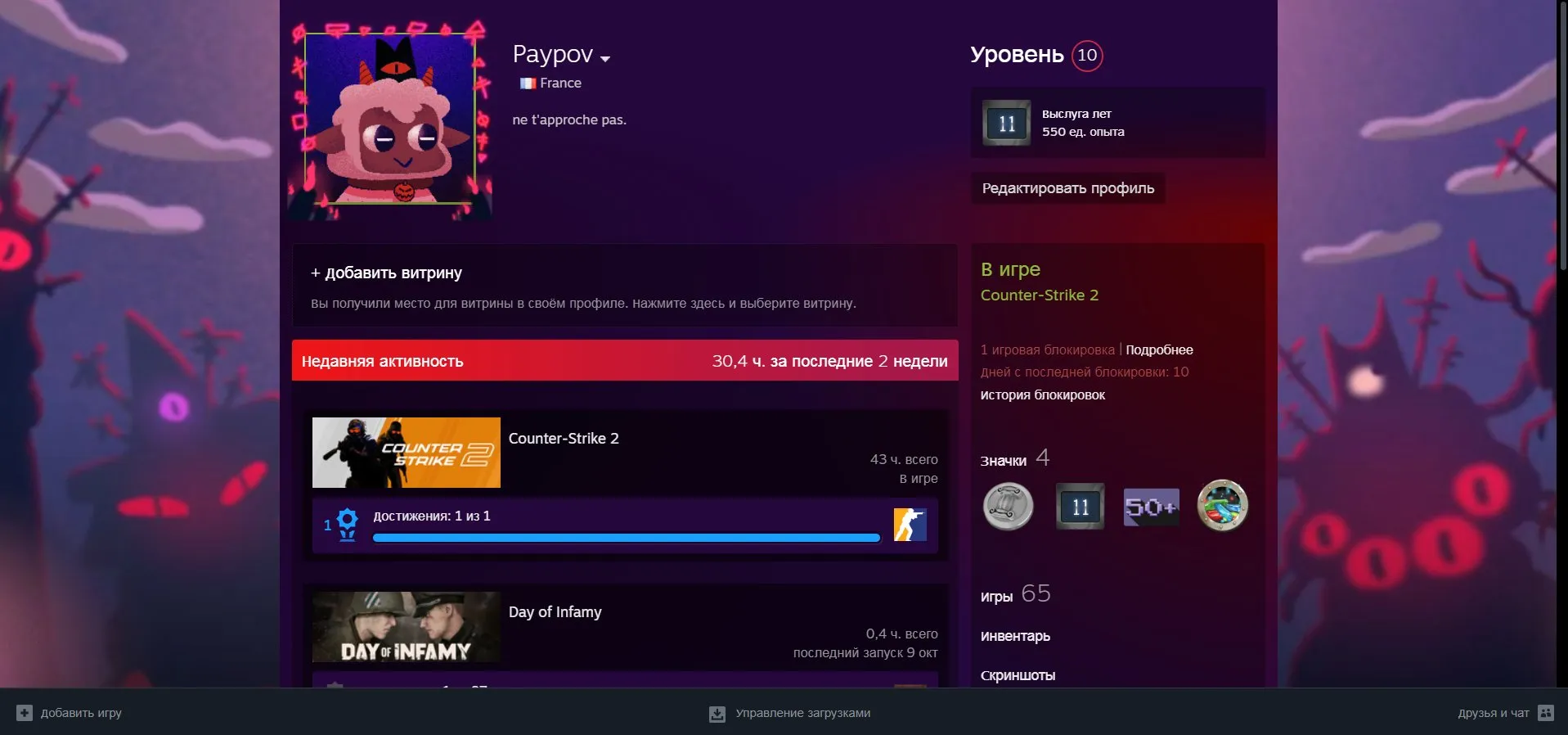
Task: Open the Друзья и чат friends panel
Action: pyautogui.click(x=1494, y=713)
